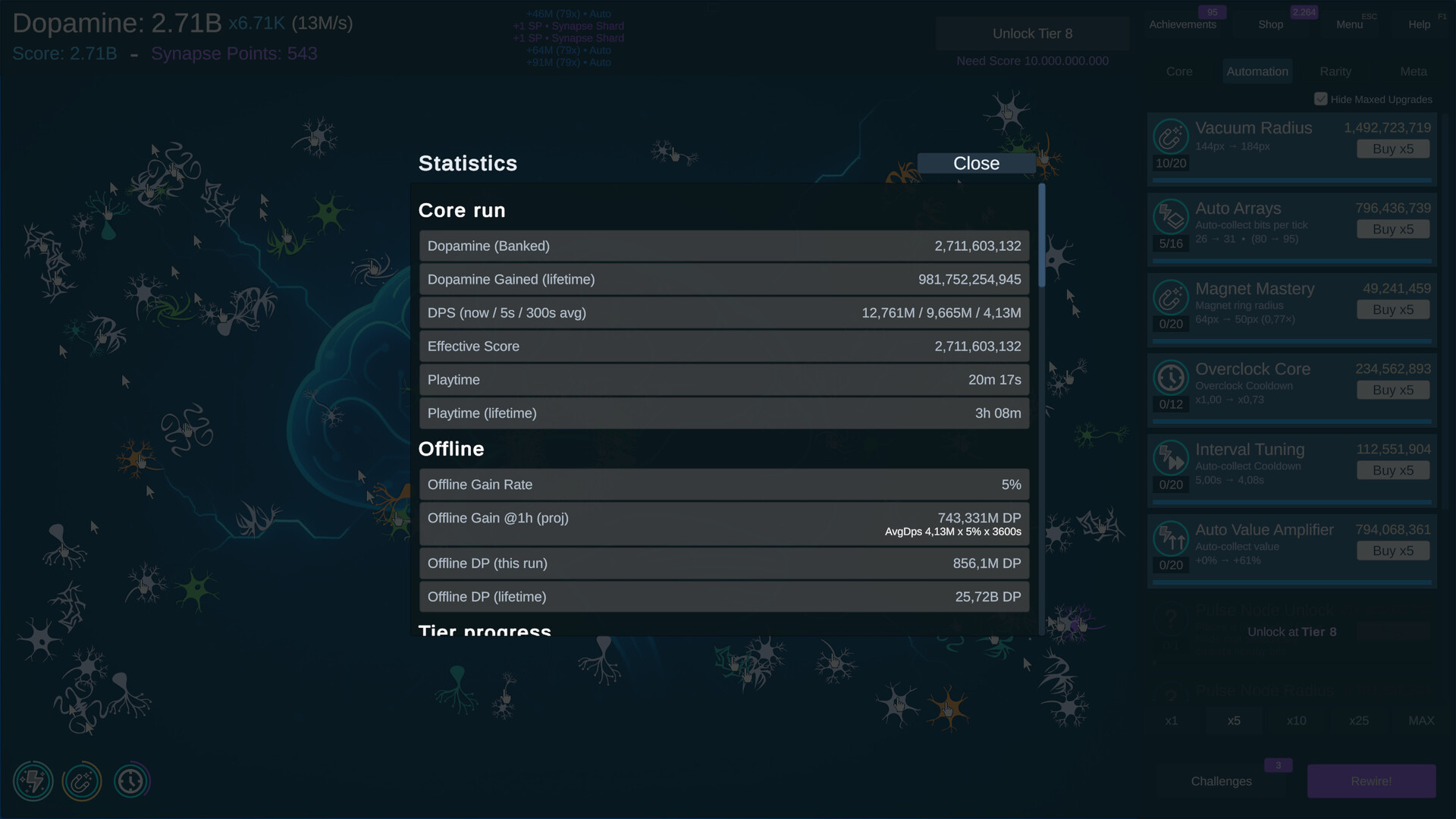Screen dimensions: 1456x819
Task: Switch to the Meta tab
Action: coord(1414,71)
